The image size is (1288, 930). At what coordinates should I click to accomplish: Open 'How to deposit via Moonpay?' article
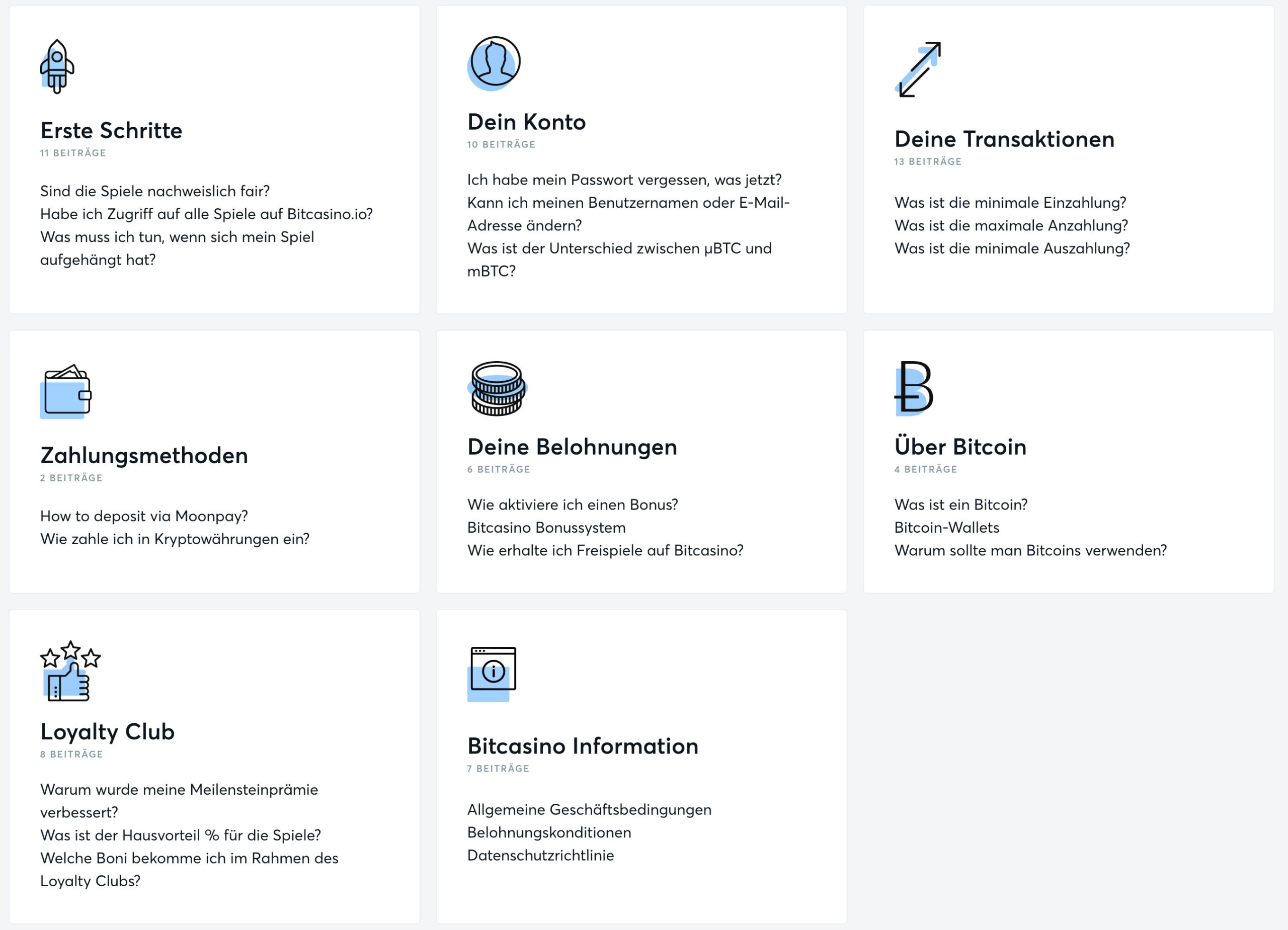tap(144, 516)
